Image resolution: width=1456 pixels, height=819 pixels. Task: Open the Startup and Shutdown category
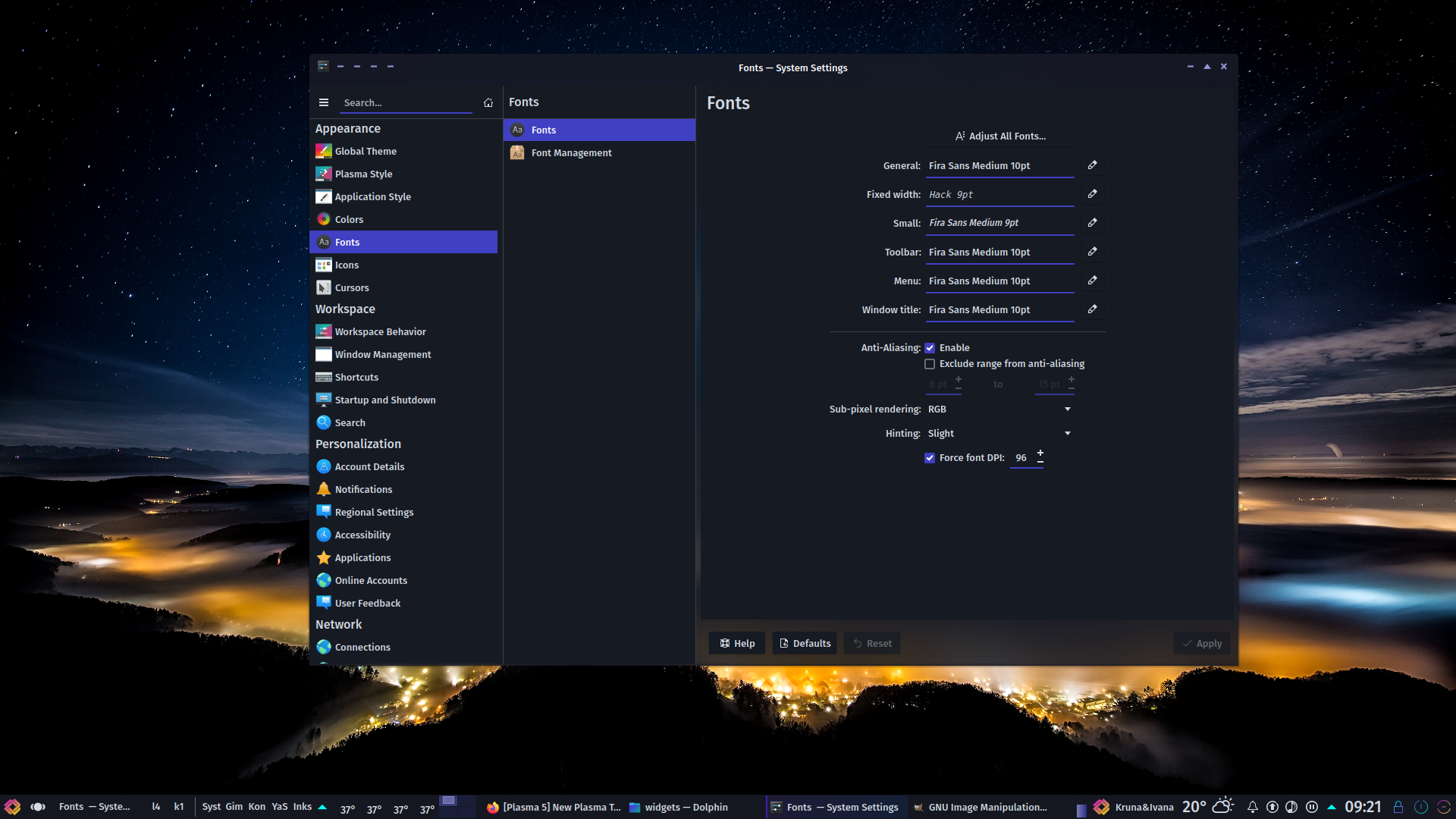(x=403, y=400)
